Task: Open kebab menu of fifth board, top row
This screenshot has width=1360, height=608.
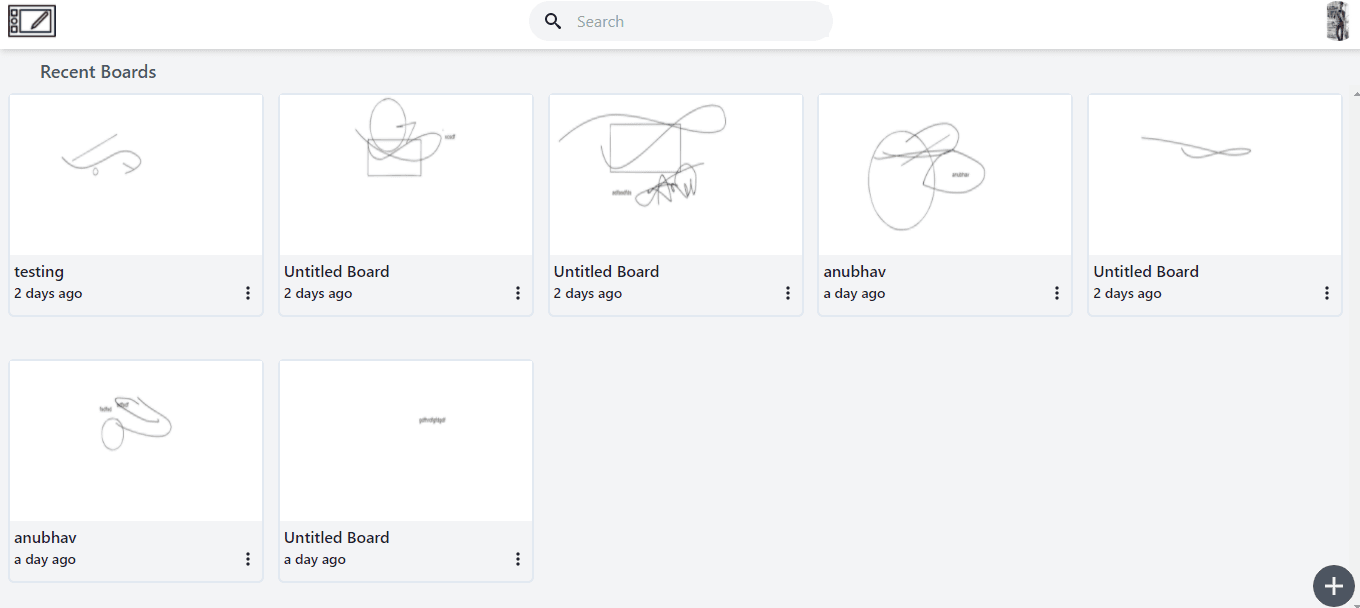Action: click(x=1327, y=293)
